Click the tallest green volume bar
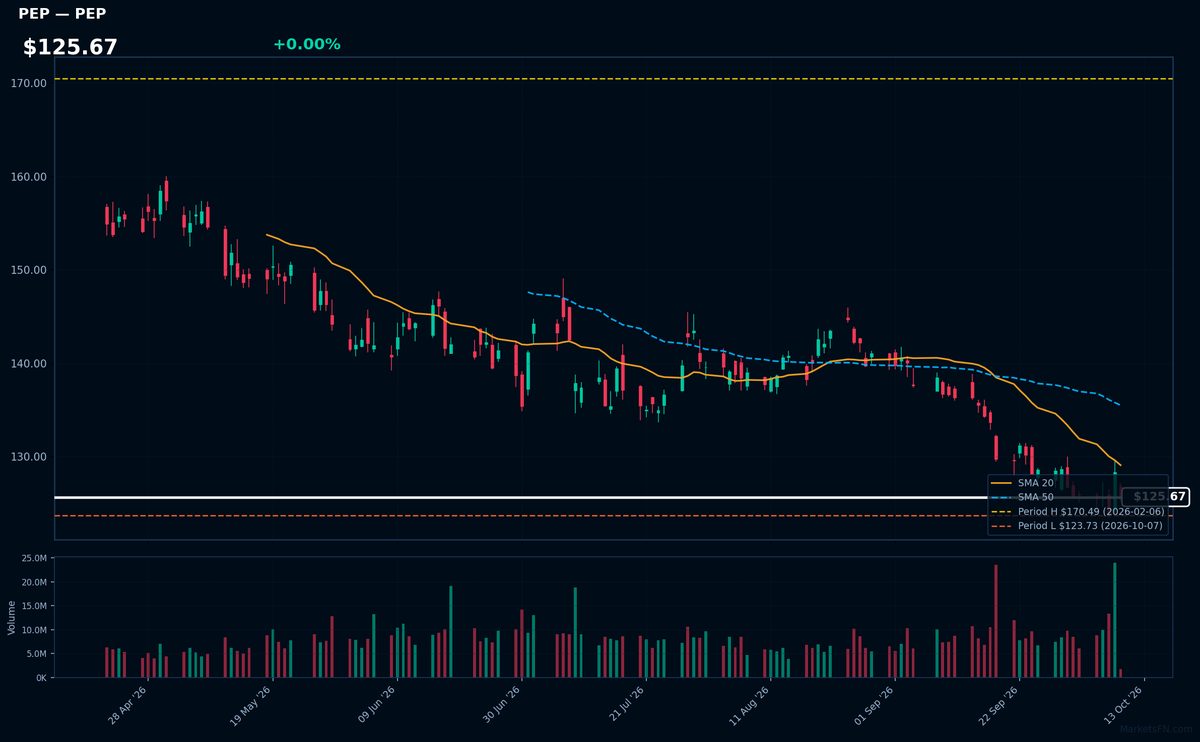 (x=1115, y=620)
